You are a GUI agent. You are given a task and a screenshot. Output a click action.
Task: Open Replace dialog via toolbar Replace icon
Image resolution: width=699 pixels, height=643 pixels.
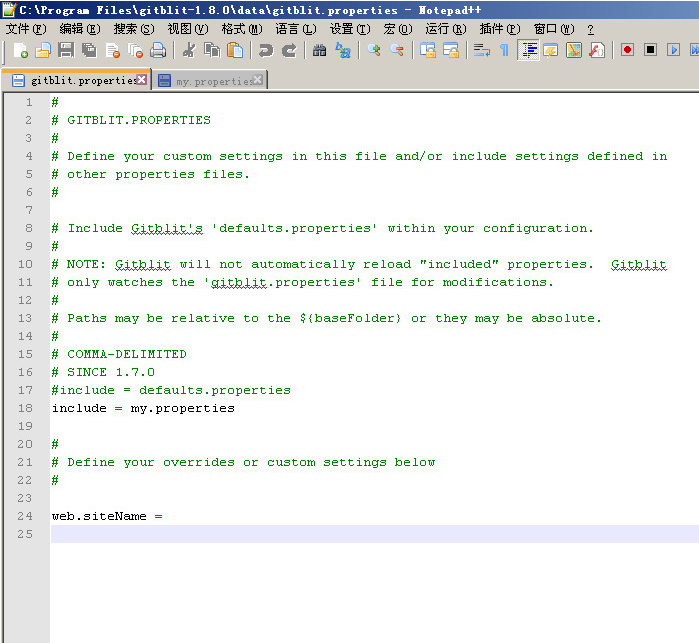tap(342, 50)
